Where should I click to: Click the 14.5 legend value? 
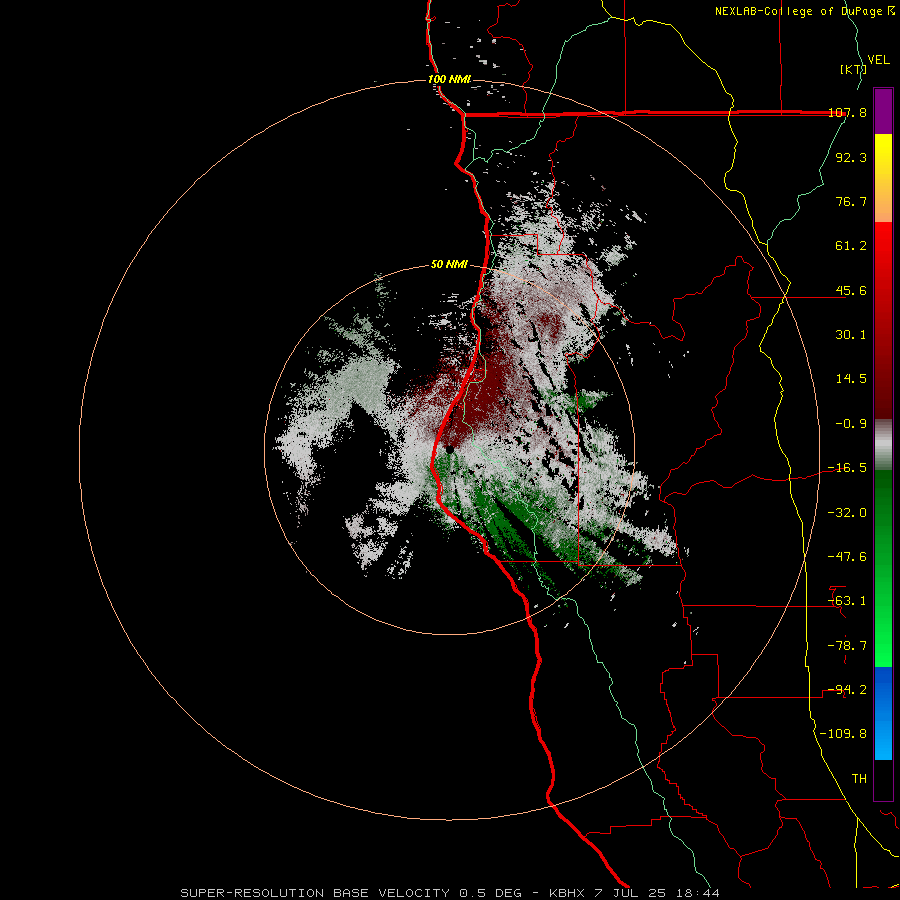(x=851, y=379)
